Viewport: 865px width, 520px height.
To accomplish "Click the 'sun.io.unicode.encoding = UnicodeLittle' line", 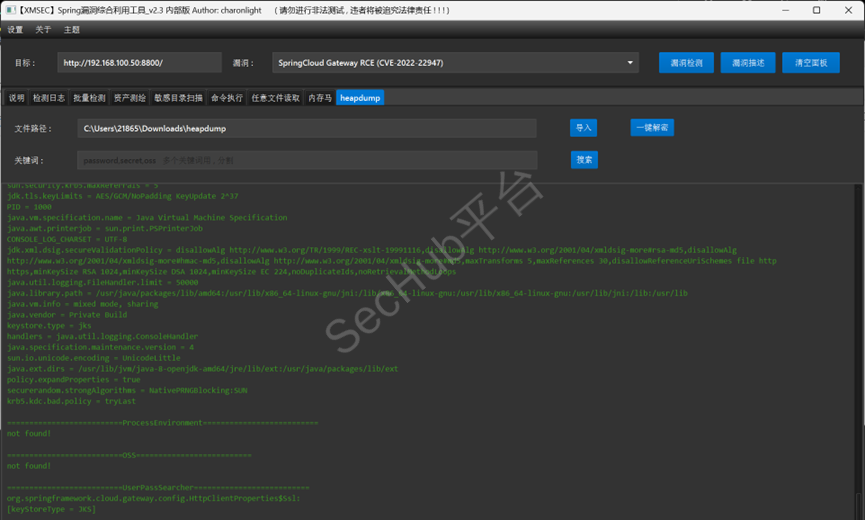I will point(93,358).
